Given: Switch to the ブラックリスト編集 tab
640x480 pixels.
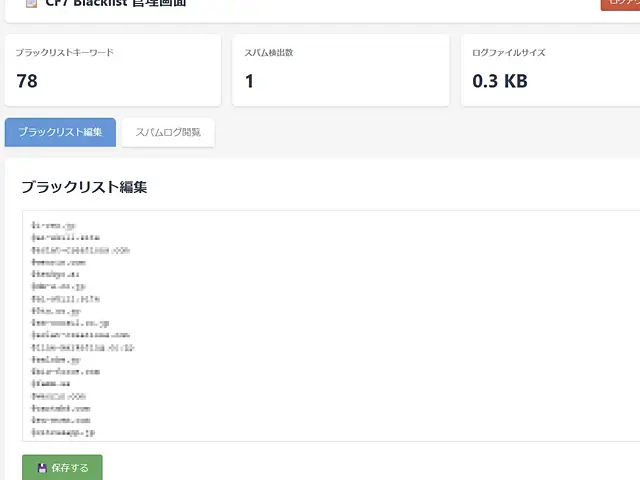Looking at the screenshot, I should pyautogui.click(x=60, y=132).
